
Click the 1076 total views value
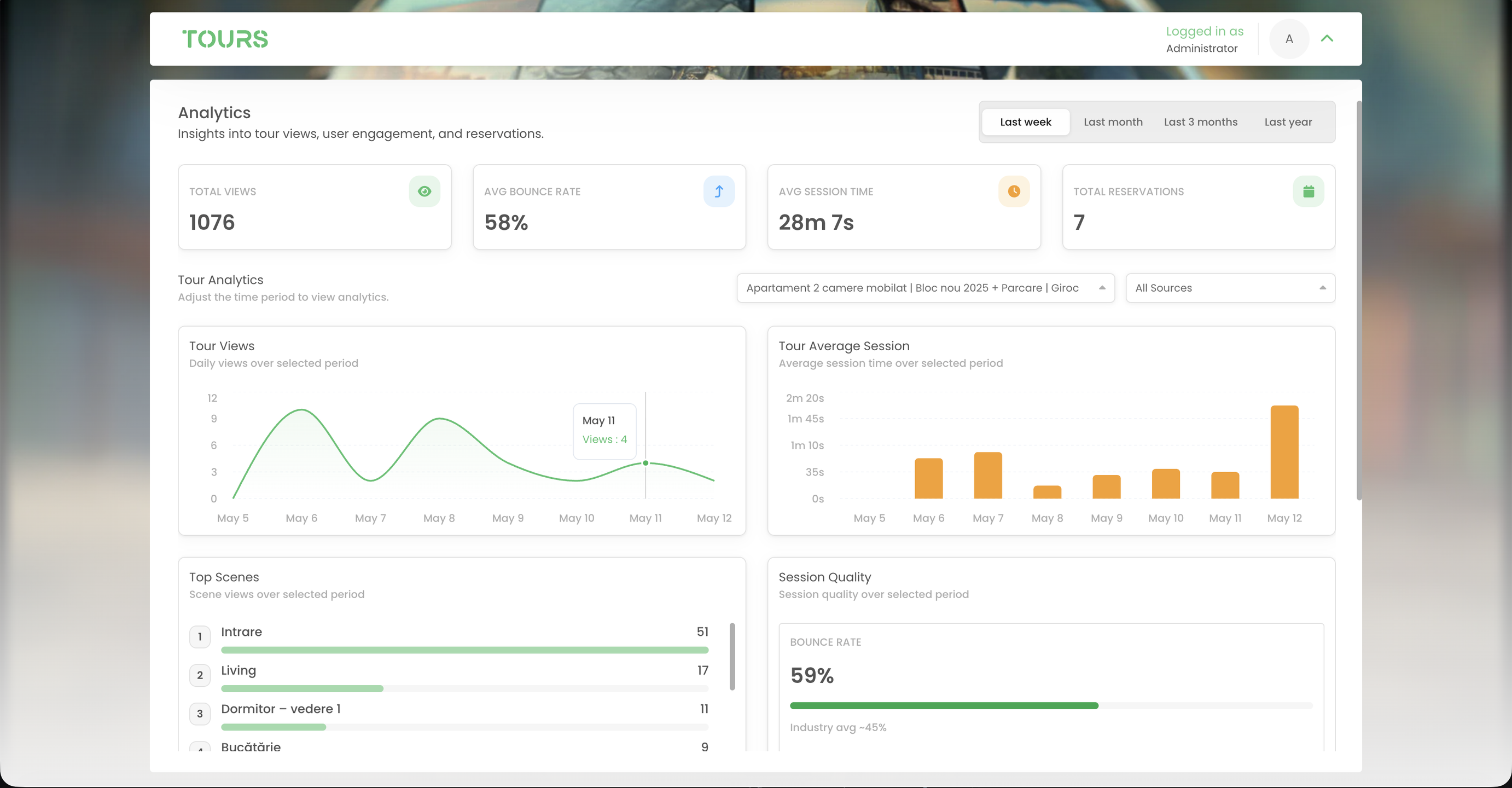click(212, 223)
